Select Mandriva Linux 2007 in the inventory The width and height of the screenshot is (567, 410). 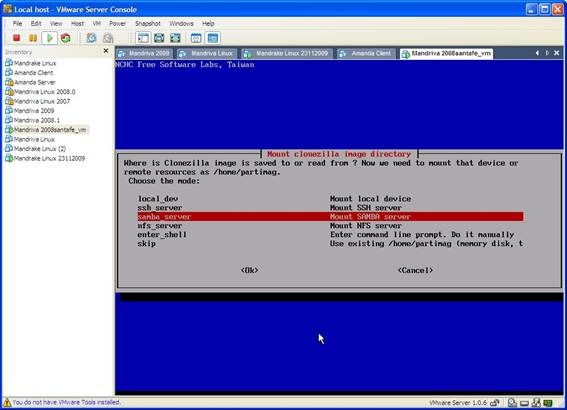(x=38, y=101)
